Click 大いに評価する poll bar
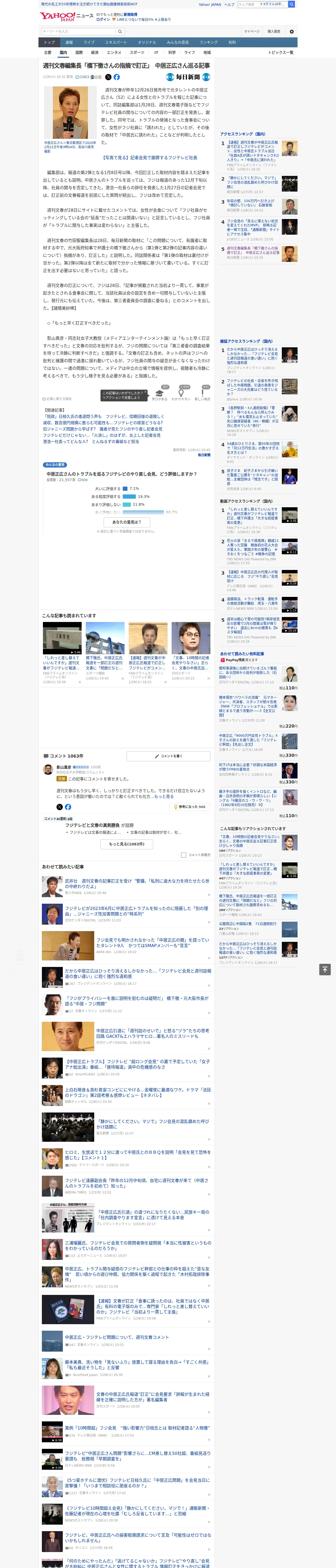The width and height of the screenshot is (336, 1568). click(125, 488)
